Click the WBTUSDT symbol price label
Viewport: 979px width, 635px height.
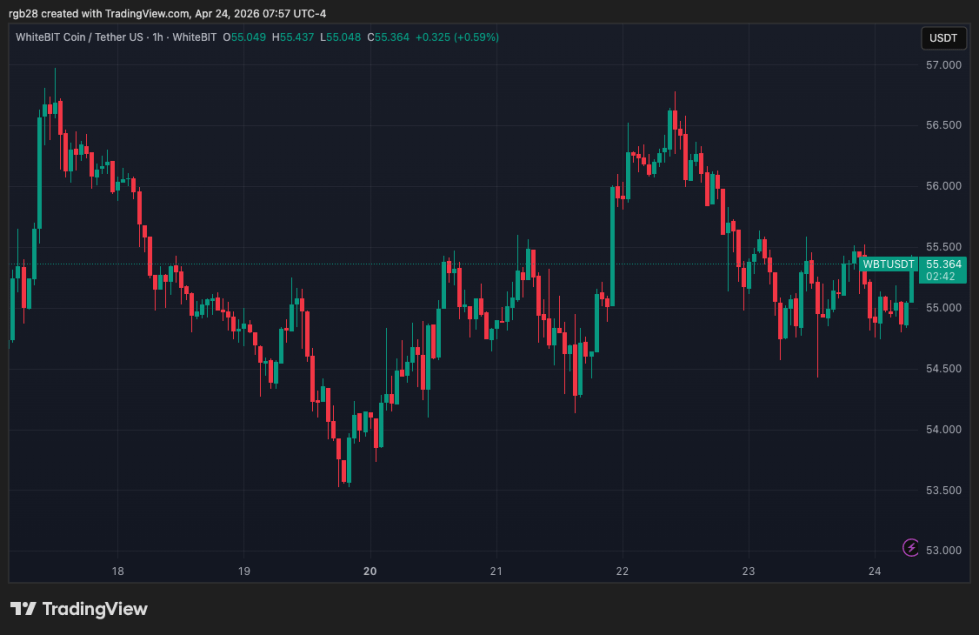[x=889, y=264]
